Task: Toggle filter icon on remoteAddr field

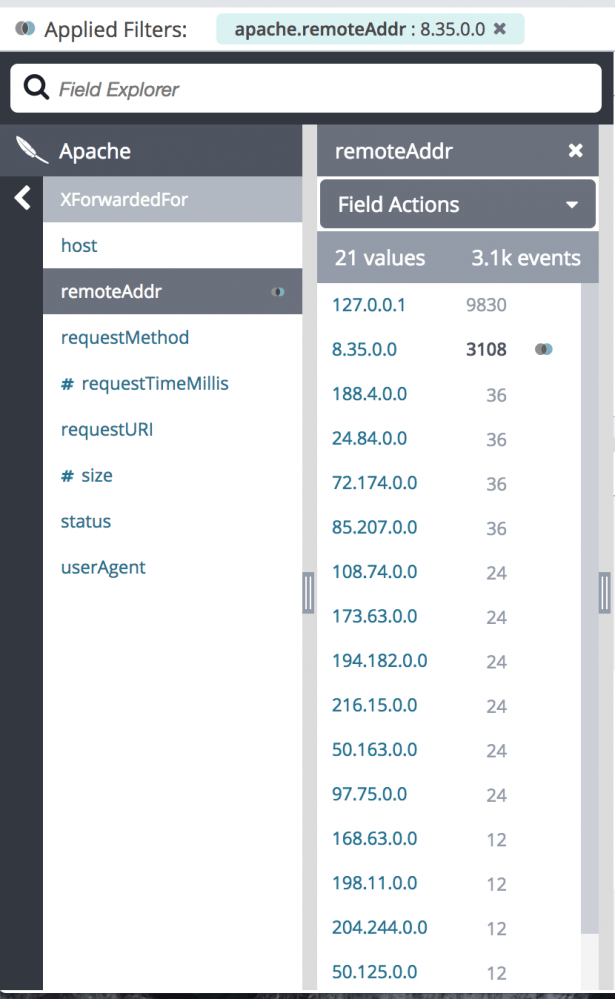Action: click(x=278, y=292)
